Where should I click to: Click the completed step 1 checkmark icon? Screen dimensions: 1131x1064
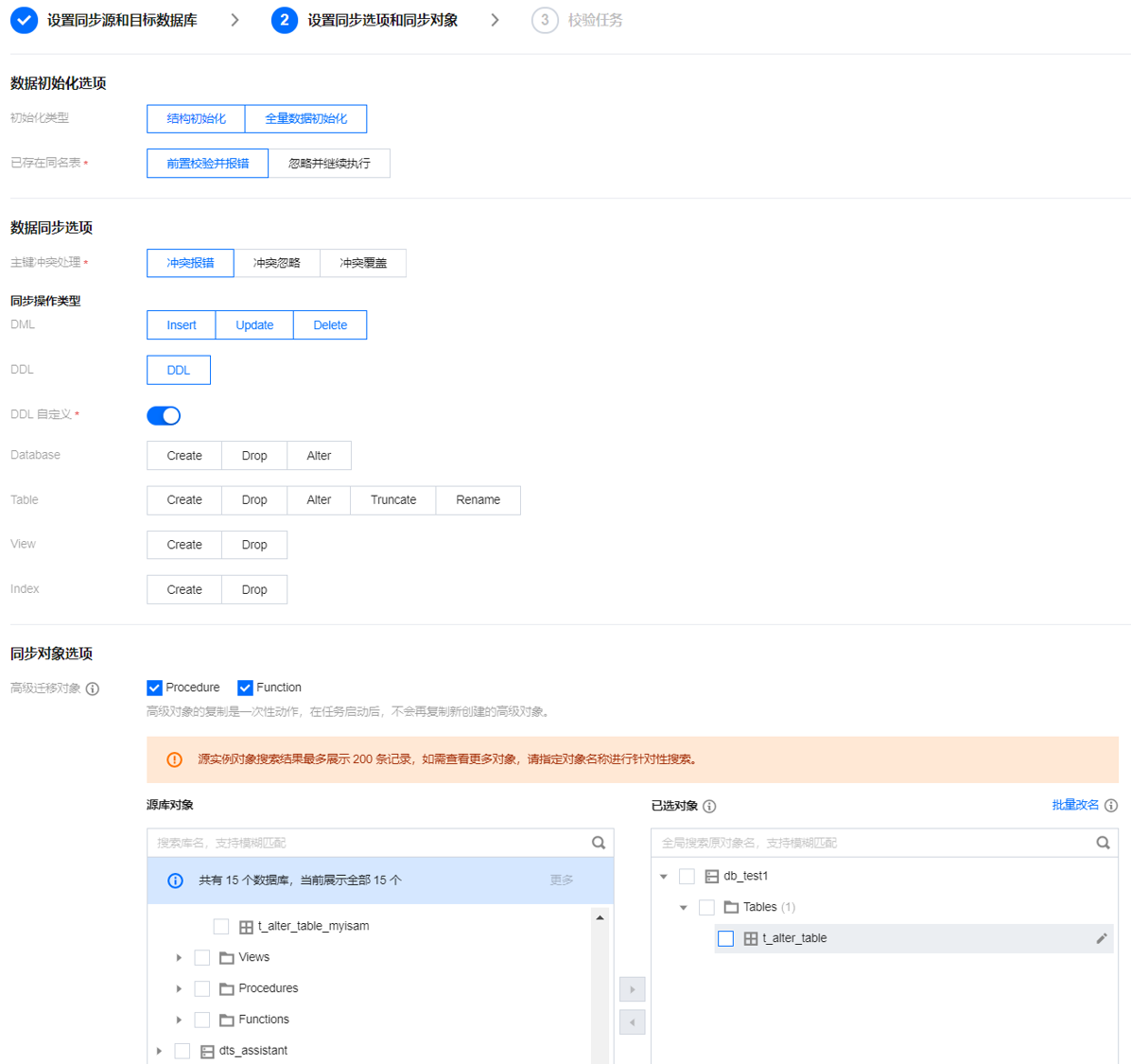(24, 20)
